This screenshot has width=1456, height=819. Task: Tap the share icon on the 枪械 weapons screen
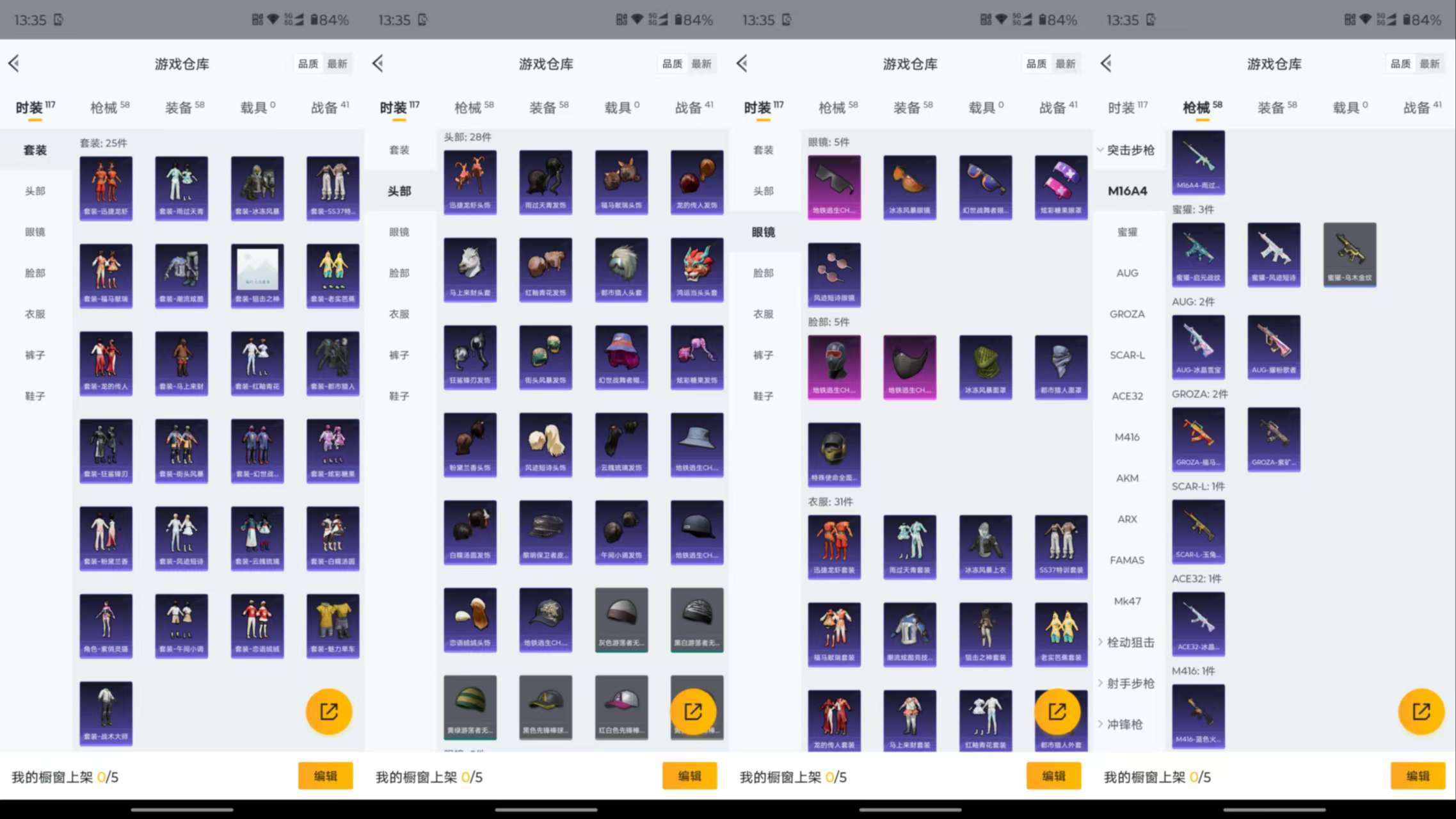click(x=1420, y=711)
